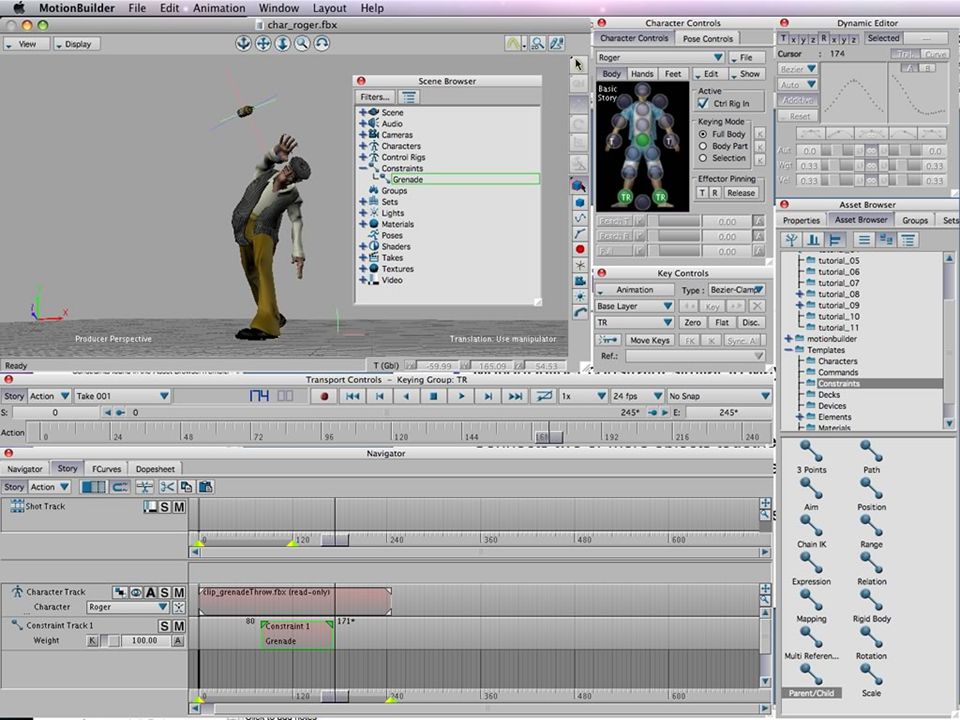
Task: Select the Scale constraint icon
Action: point(871,675)
